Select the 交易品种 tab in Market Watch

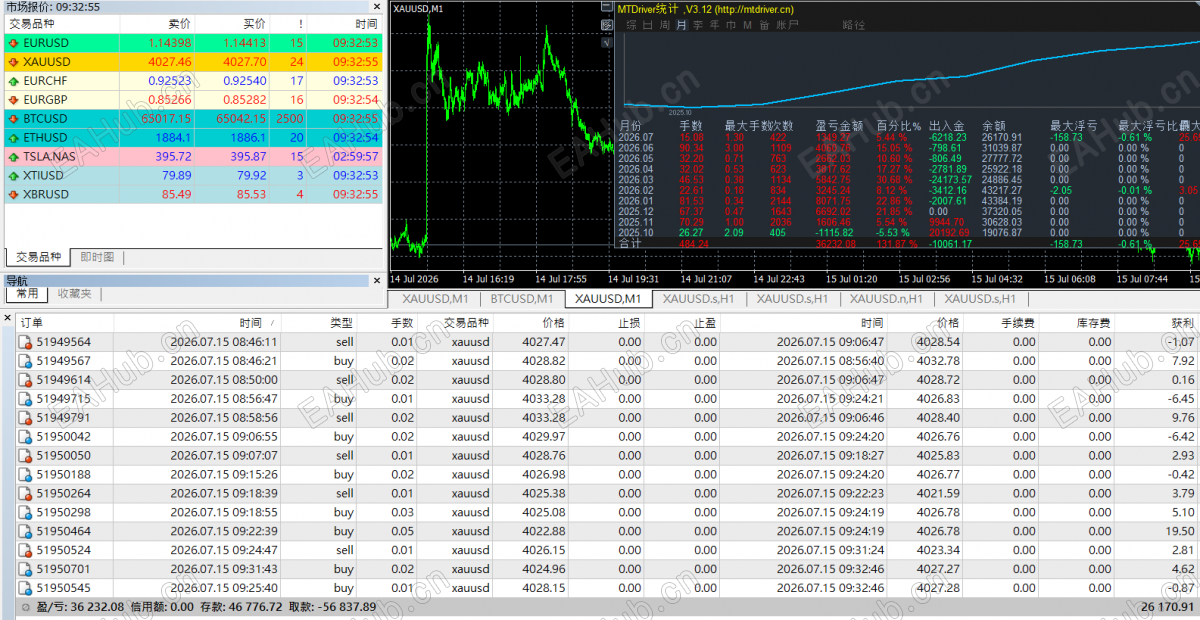coord(37,258)
